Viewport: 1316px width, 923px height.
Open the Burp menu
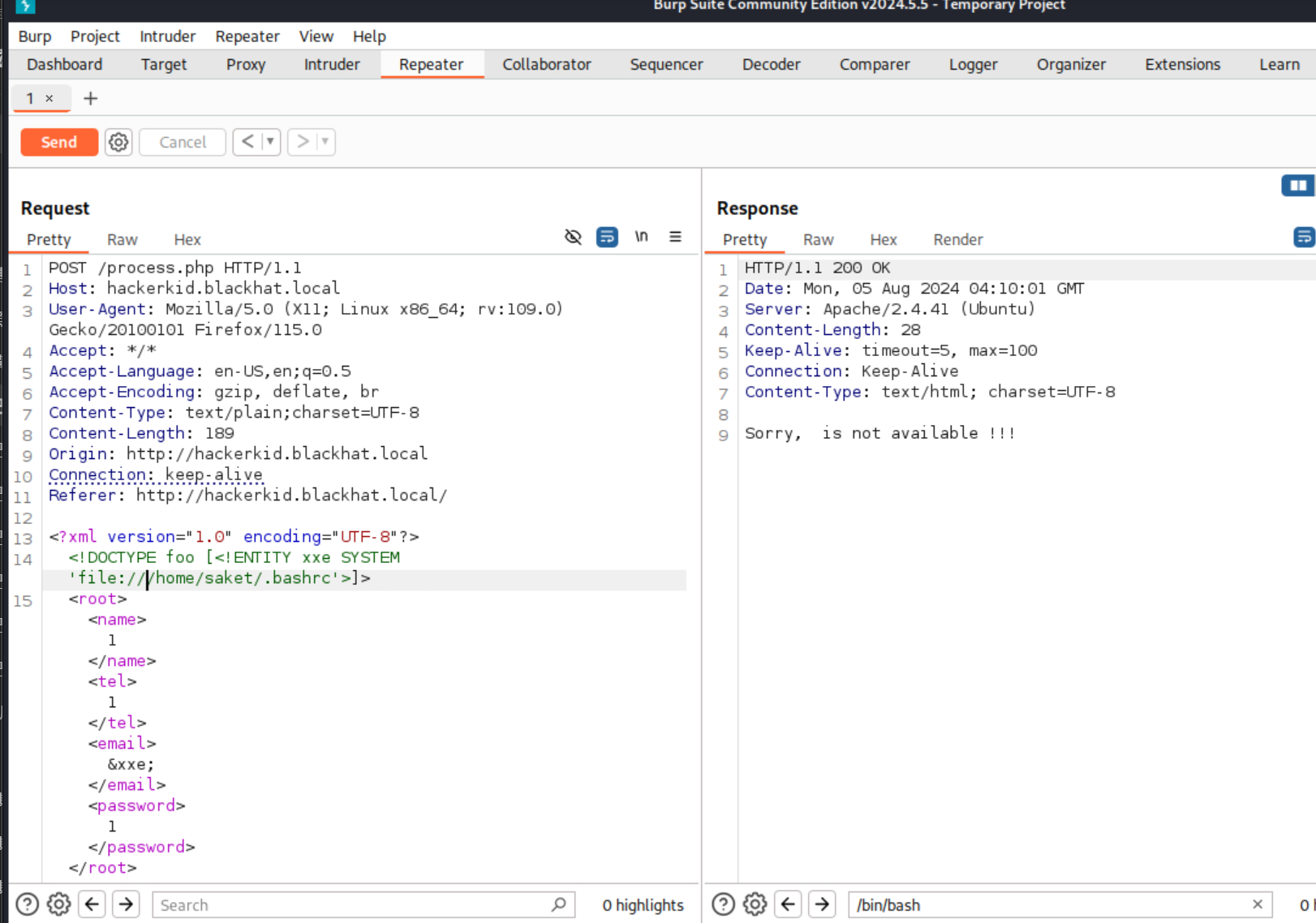pyautogui.click(x=35, y=36)
